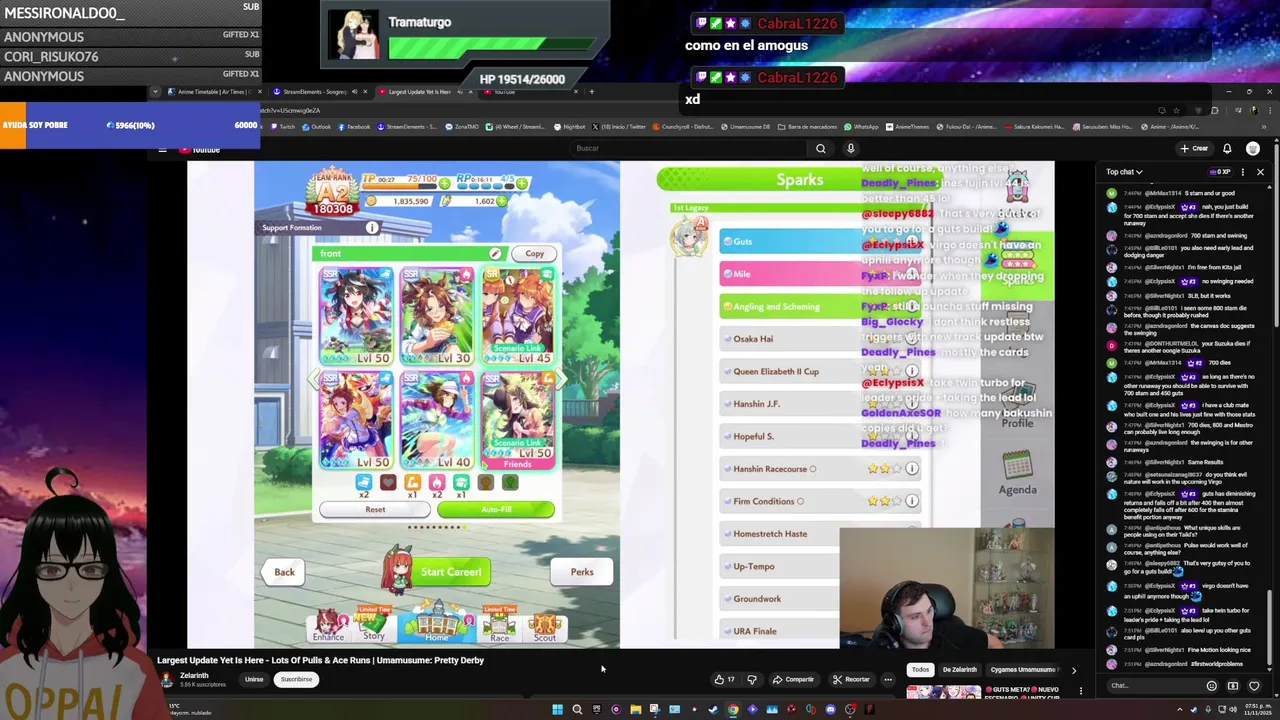Open Agenda calendar icon
This screenshot has height=720, width=1280.
1017,471
